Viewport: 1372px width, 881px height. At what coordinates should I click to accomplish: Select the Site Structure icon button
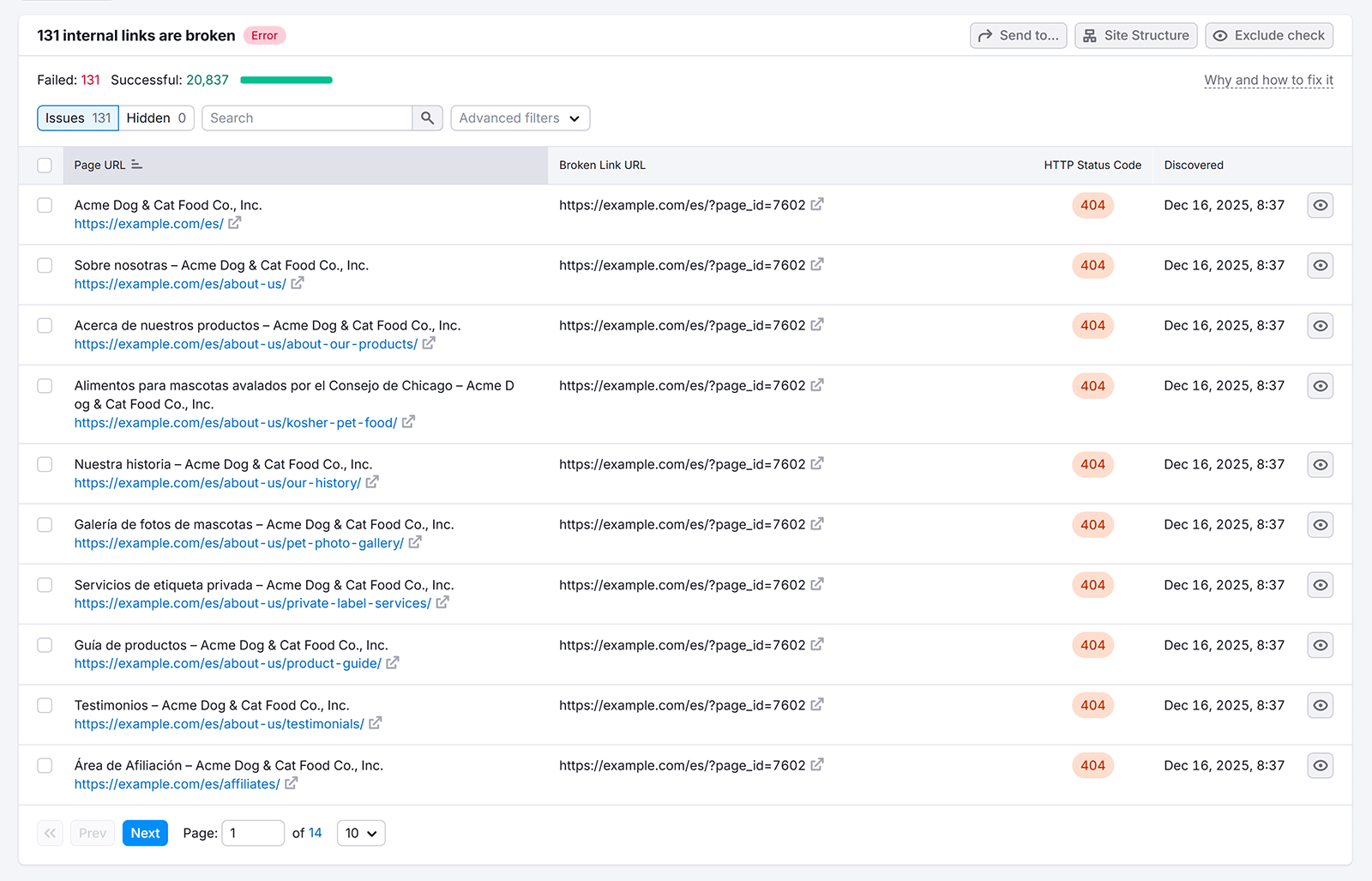click(1090, 35)
